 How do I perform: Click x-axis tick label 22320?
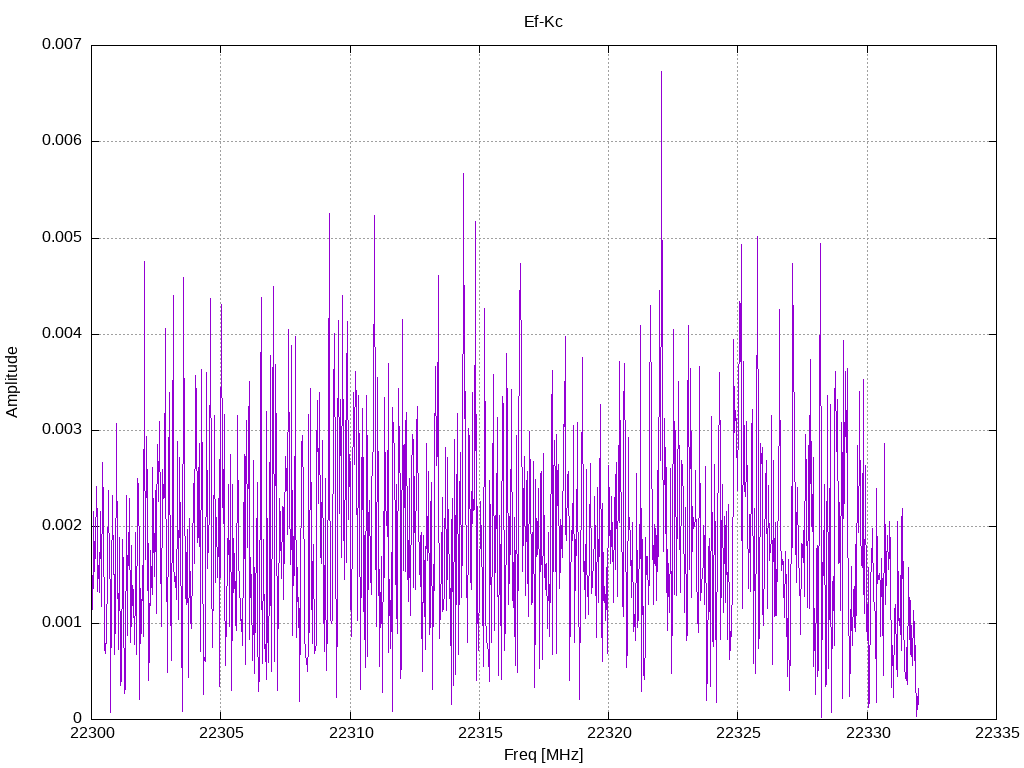tap(609, 733)
